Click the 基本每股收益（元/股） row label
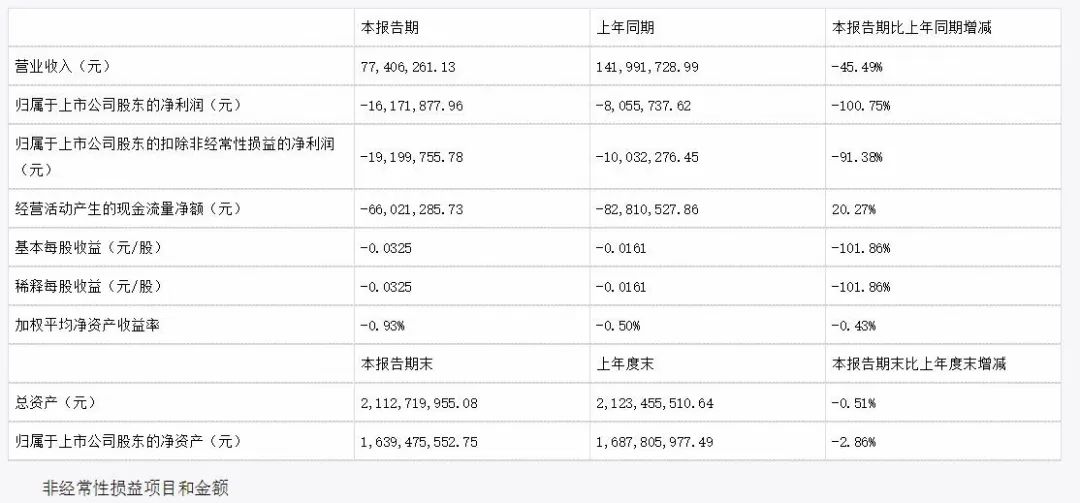Viewport: 1080px width, 503px height. coord(83,247)
